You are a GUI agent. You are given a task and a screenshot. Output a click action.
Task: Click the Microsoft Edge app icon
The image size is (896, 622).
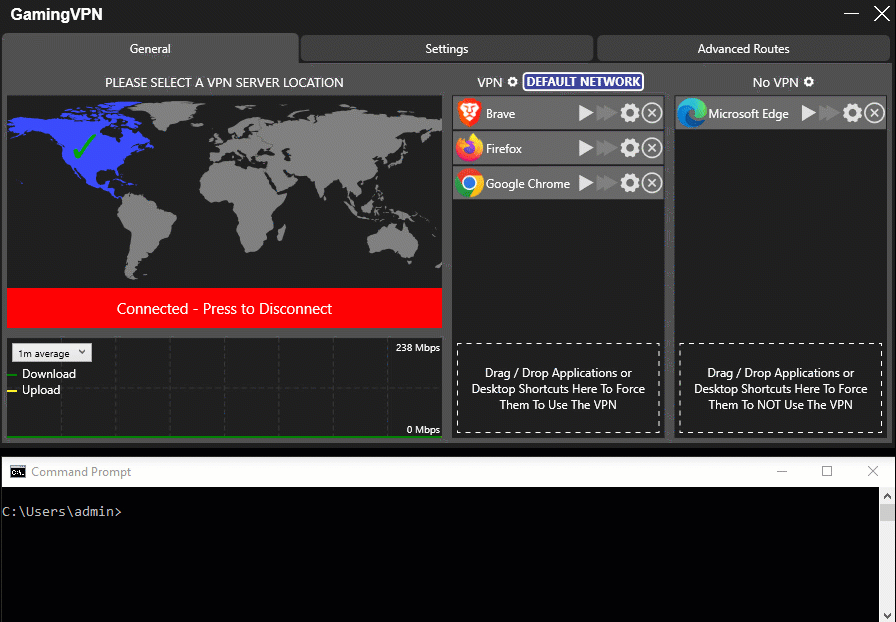[x=691, y=114]
